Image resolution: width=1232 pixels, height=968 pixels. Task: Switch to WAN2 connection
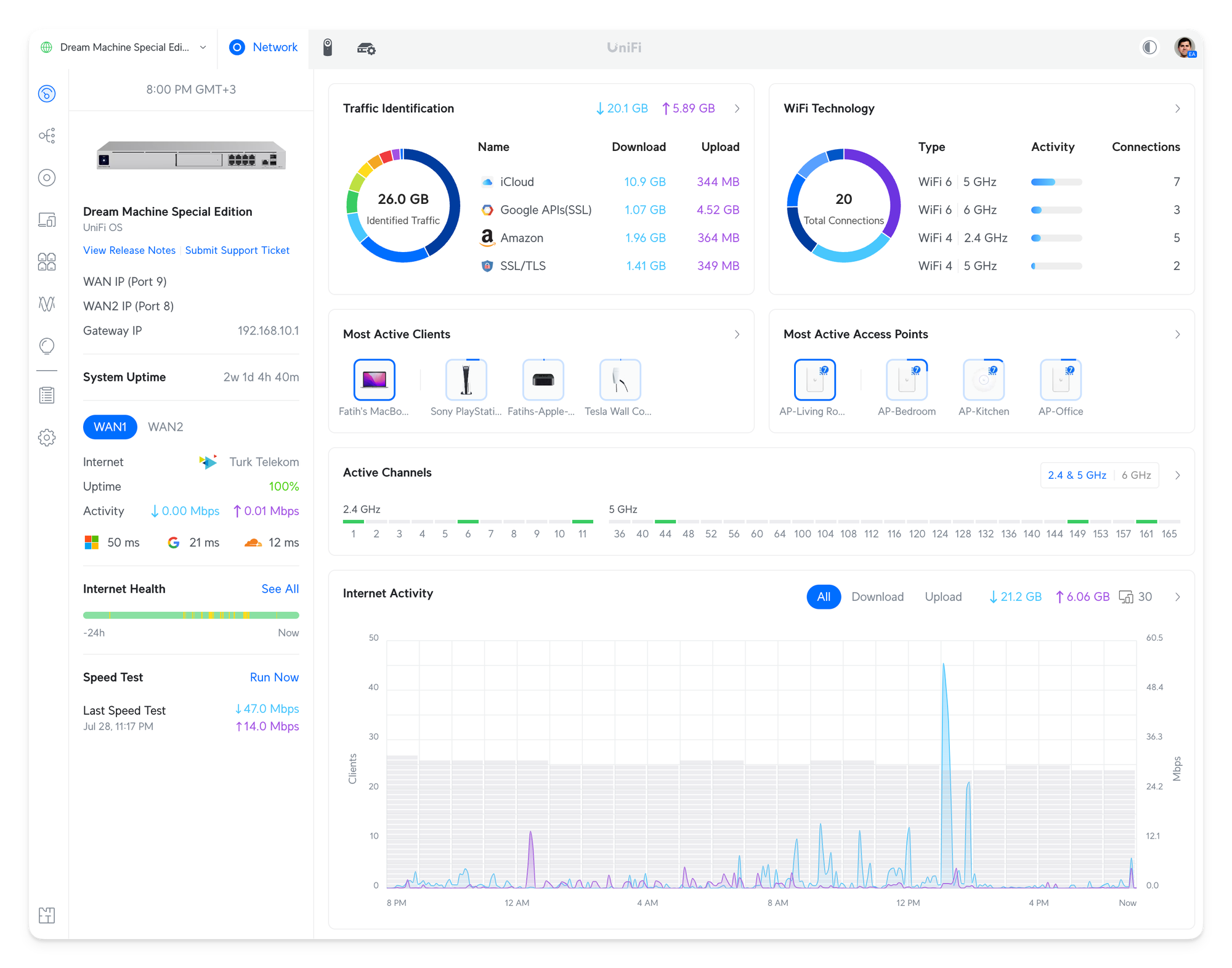(165, 427)
